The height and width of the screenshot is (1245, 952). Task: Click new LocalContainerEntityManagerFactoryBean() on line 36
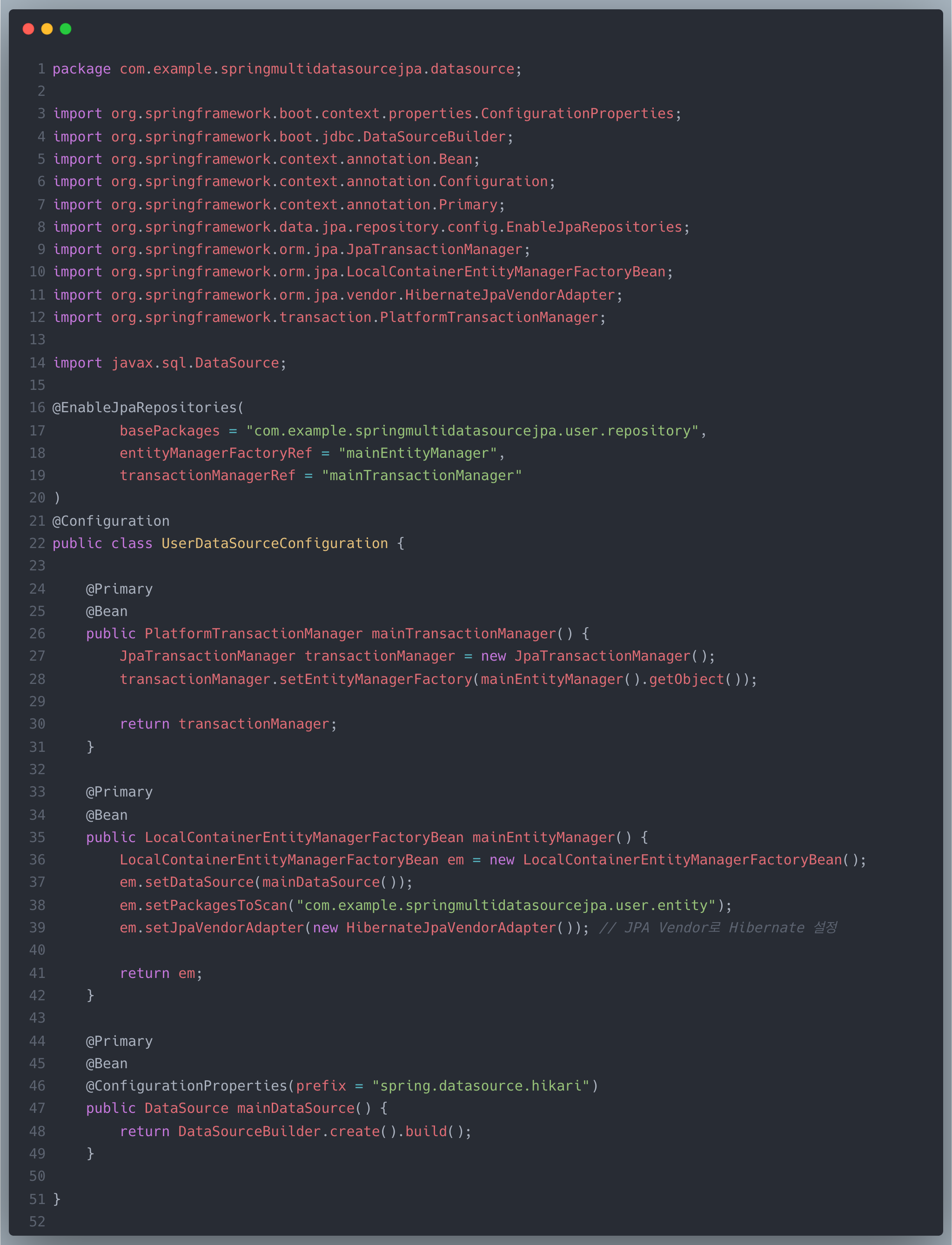pyautogui.click(x=674, y=860)
